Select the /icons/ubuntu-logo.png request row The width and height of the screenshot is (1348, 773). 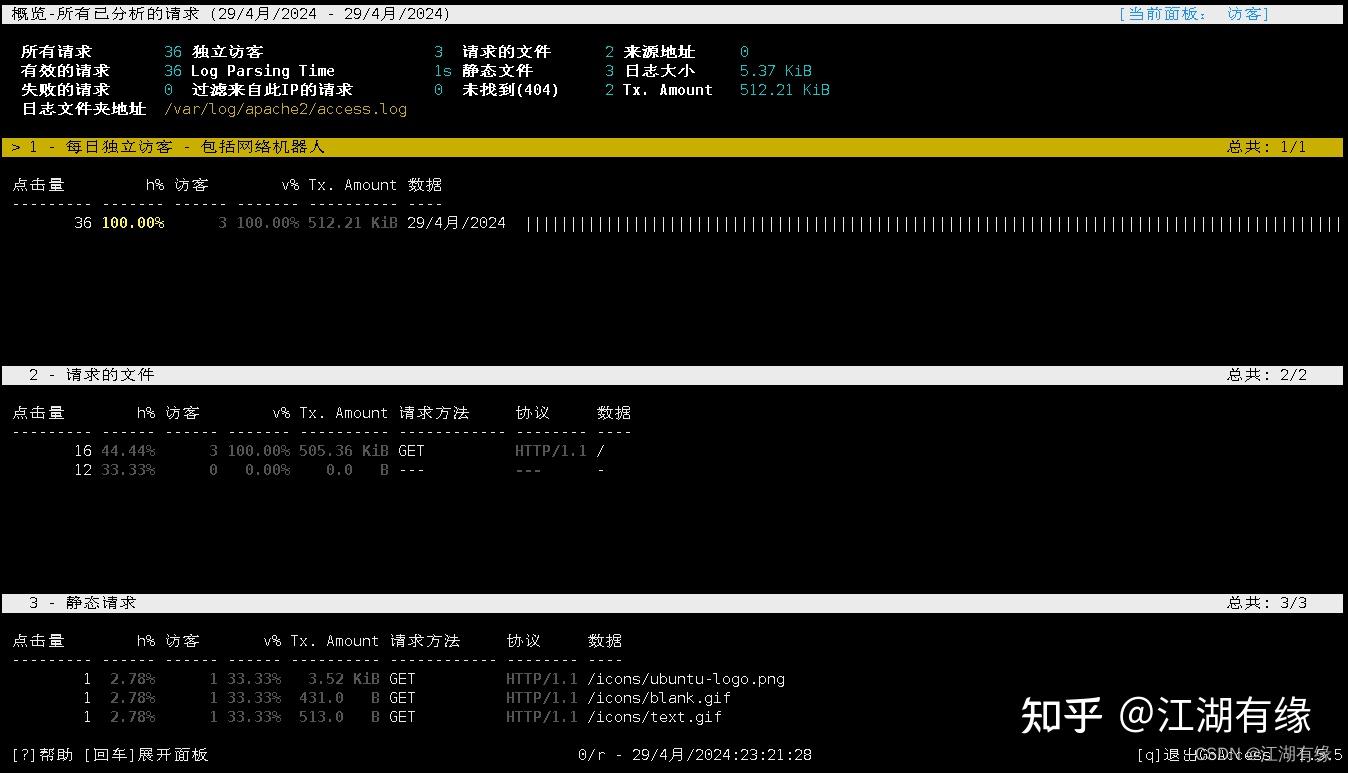point(687,678)
